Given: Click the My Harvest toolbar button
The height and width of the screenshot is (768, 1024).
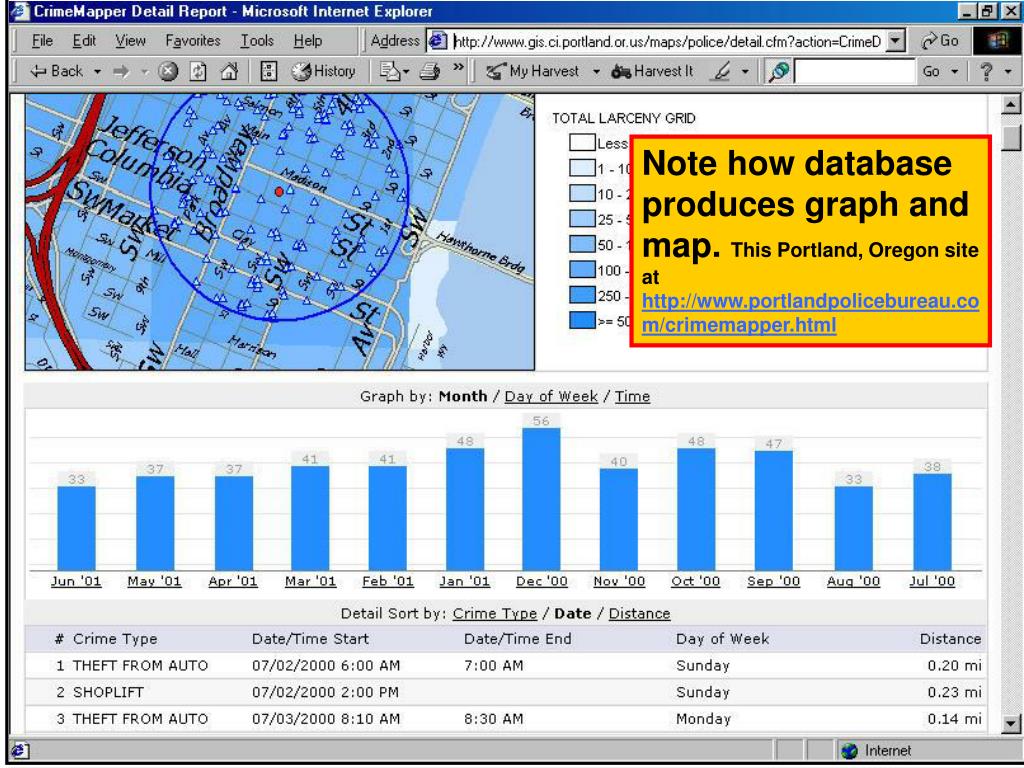Looking at the screenshot, I should pos(533,71).
